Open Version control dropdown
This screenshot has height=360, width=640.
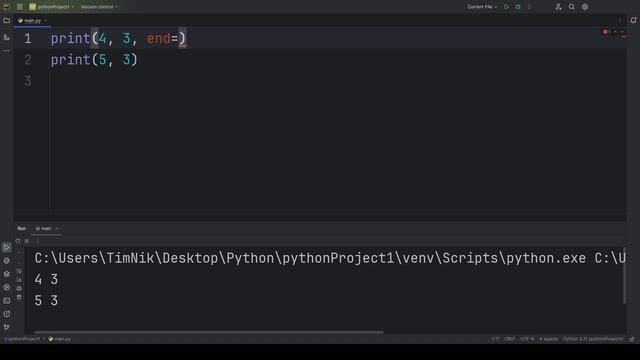(99, 7)
